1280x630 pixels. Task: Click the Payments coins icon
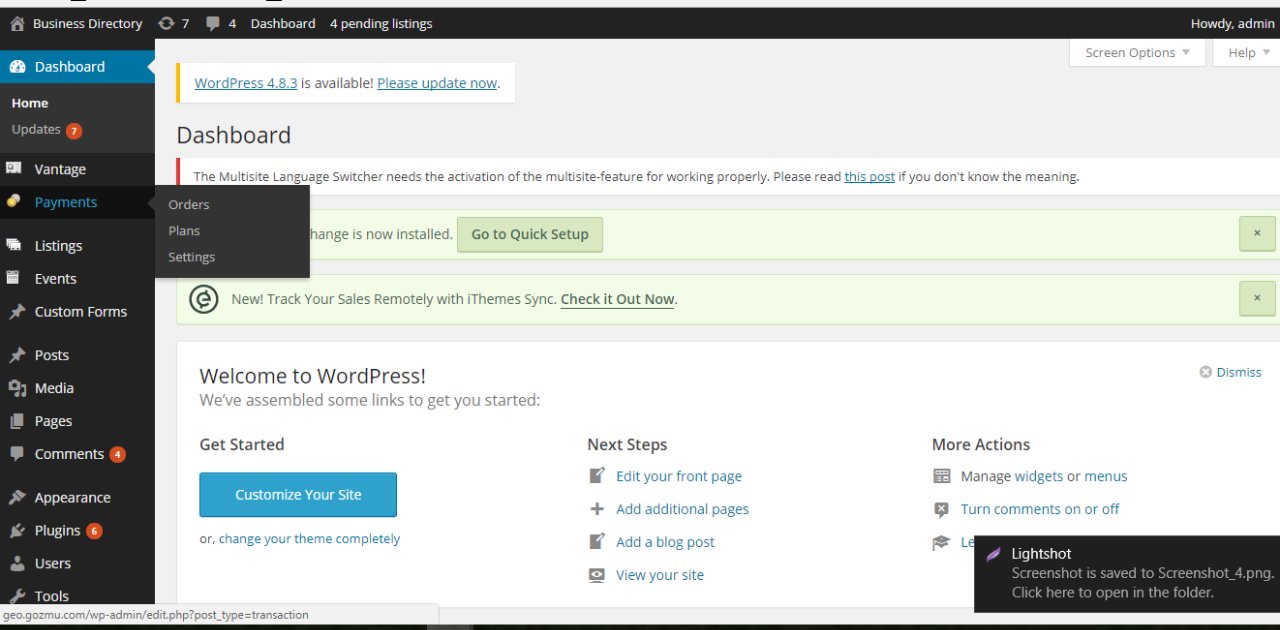click(x=14, y=202)
